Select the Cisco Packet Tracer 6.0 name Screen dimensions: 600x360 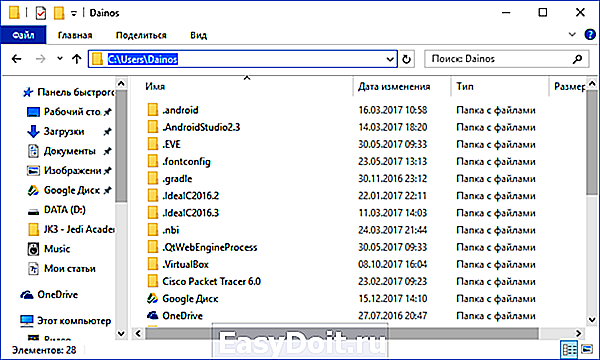[x=211, y=282]
